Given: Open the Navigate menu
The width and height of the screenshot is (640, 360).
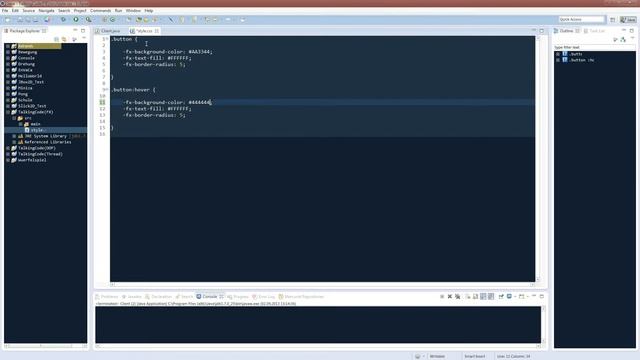Looking at the screenshot, I should (x=46, y=11).
